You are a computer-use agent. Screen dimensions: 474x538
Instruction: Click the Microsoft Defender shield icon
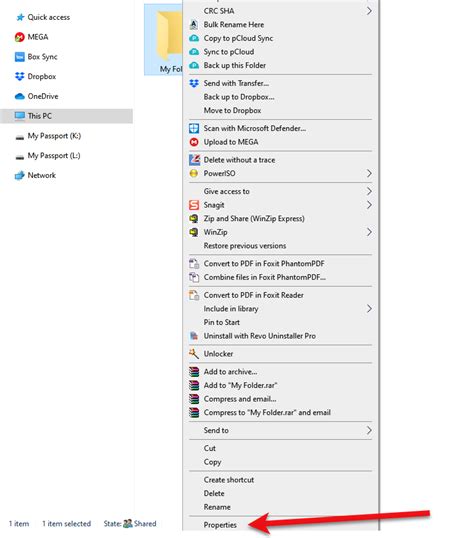[x=194, y=128]
